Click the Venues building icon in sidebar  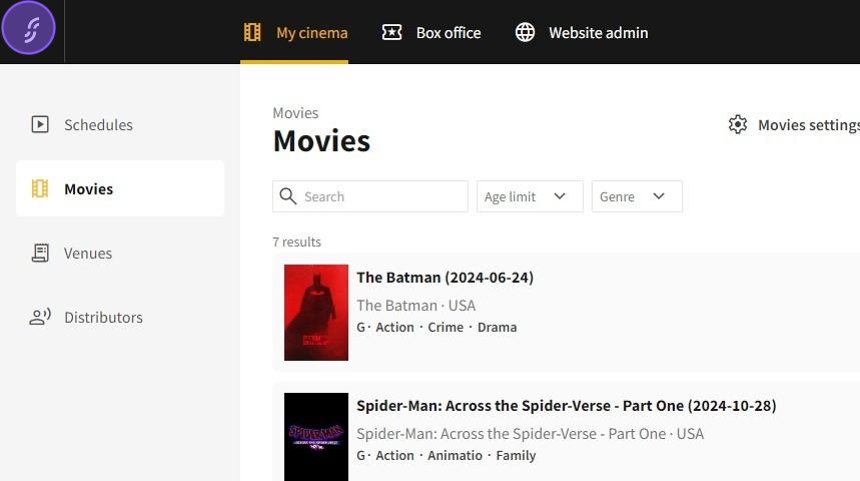[40, 253]
